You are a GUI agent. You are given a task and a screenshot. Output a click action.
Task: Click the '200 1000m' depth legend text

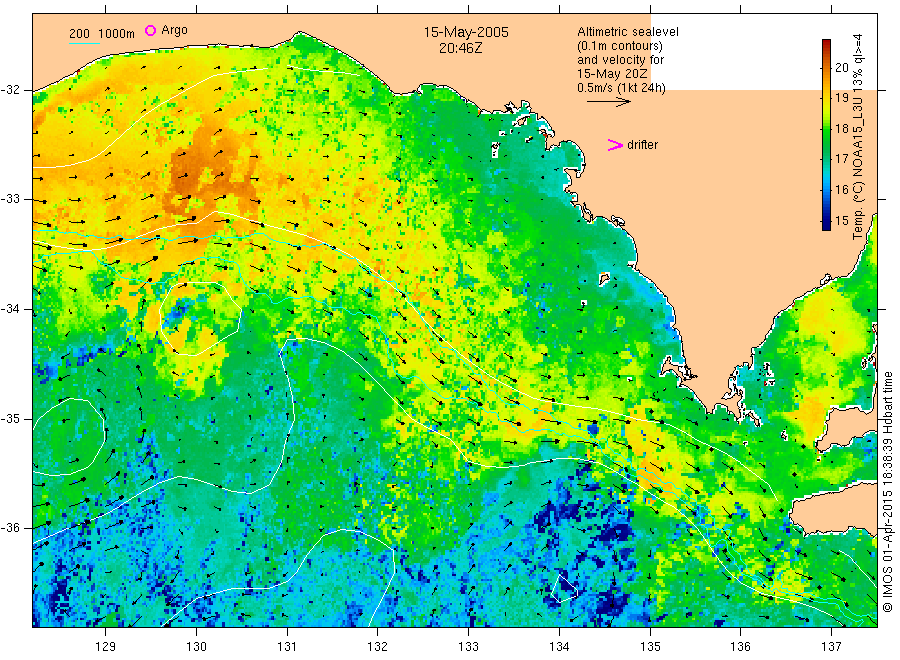[102, 34]
